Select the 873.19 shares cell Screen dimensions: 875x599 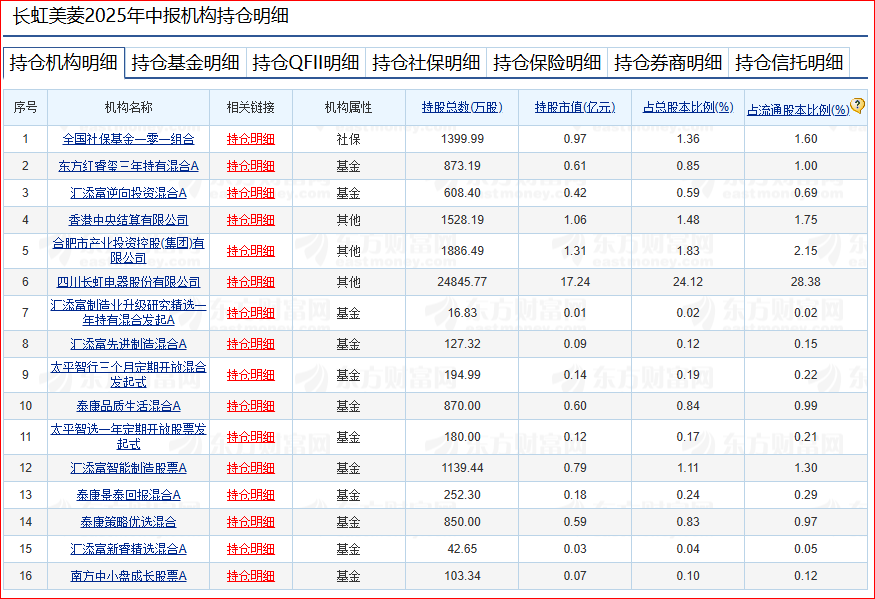point(462,166)
